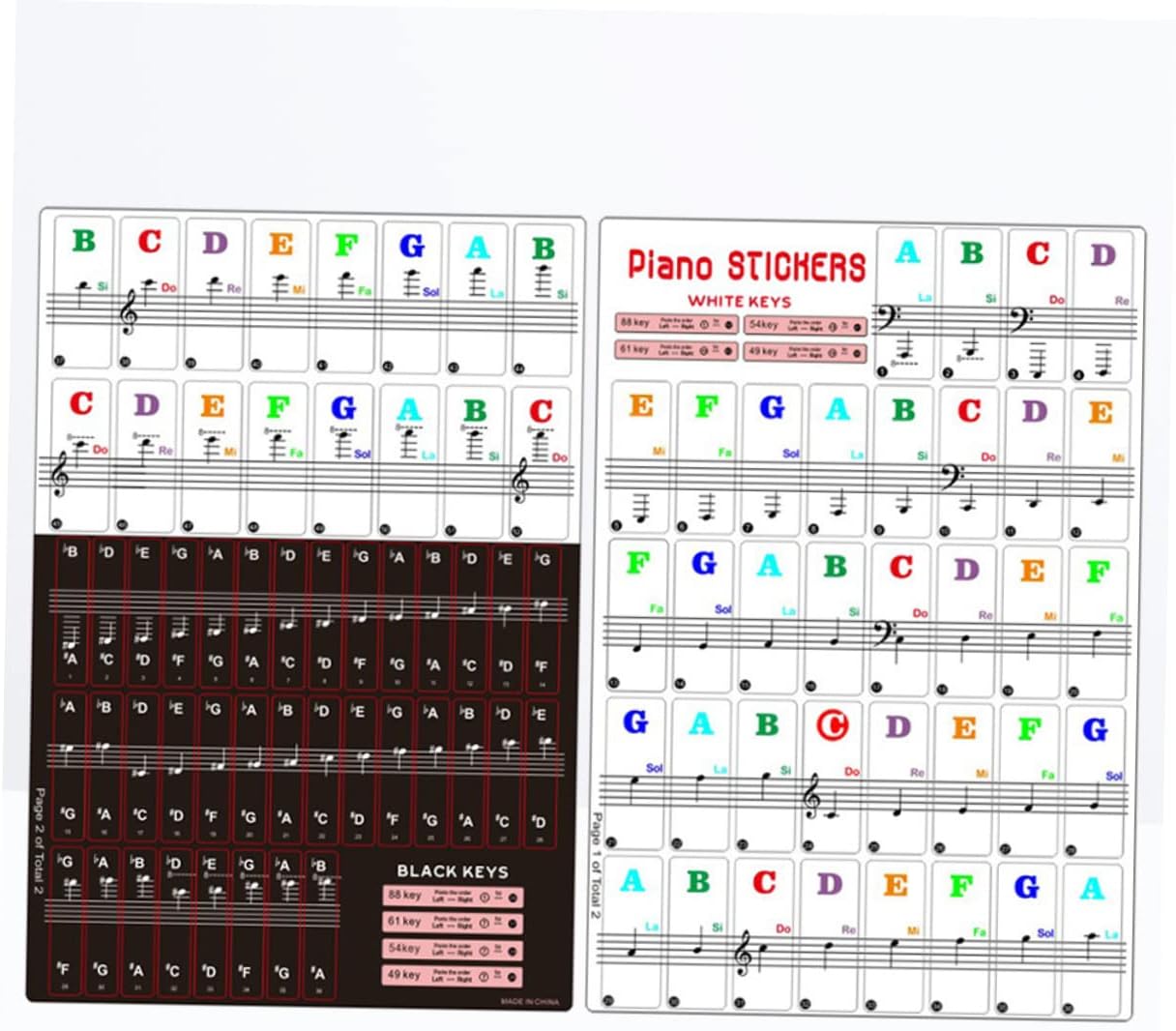The height and width of the screenshot is (1031, 1176).
Task: Click the purple D sticker in page 1's top-right corner
Action: (x=1103, y=255)
